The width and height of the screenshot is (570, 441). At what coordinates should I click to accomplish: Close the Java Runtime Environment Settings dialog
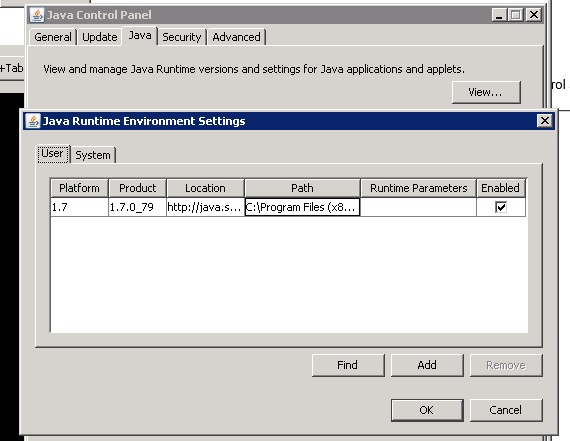pos(545,121)
